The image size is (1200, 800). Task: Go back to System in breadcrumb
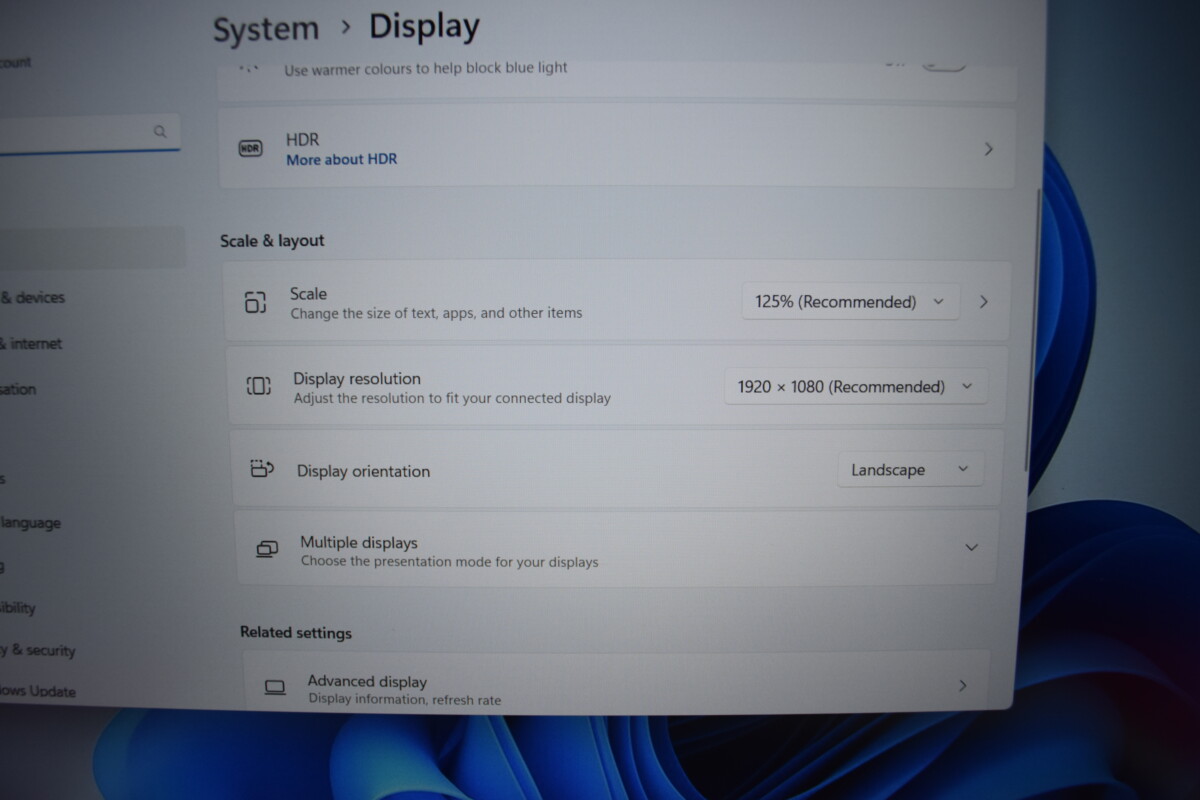pos(266,29)
